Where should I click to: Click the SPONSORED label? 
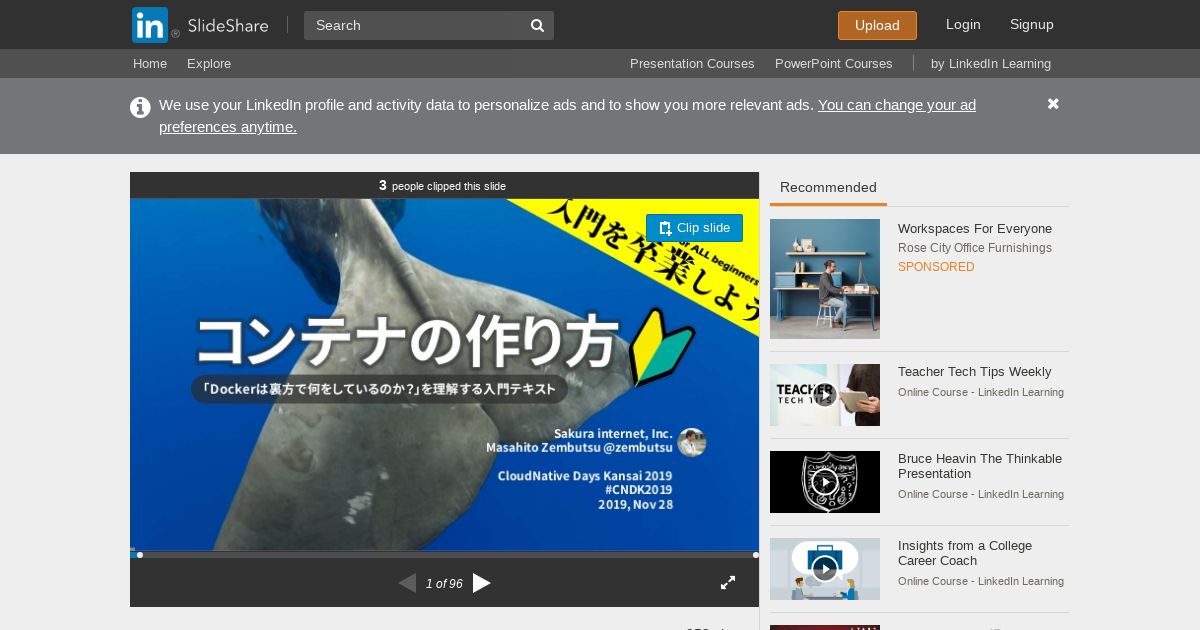[x=936, y=267]
